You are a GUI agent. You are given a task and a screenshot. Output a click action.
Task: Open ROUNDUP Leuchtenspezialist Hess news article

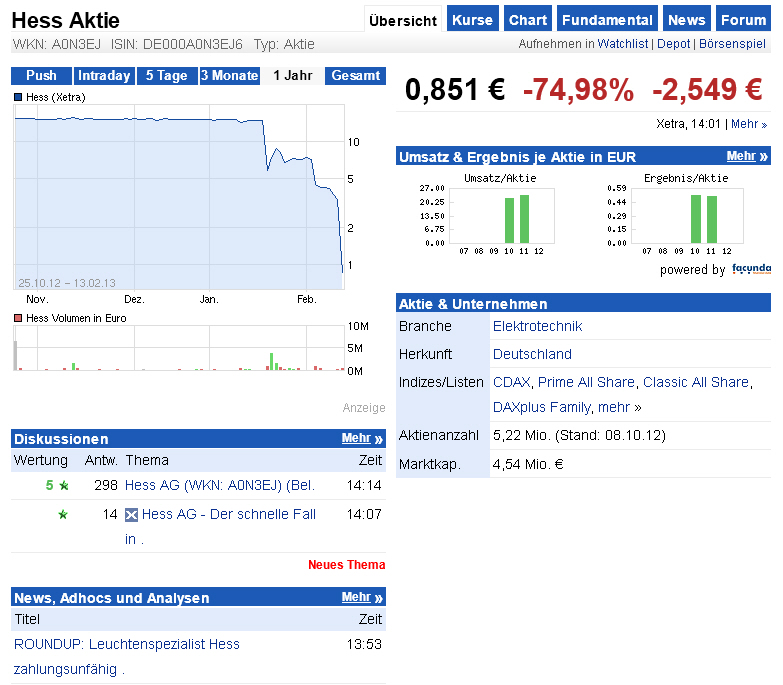click(x=127, y=657)
